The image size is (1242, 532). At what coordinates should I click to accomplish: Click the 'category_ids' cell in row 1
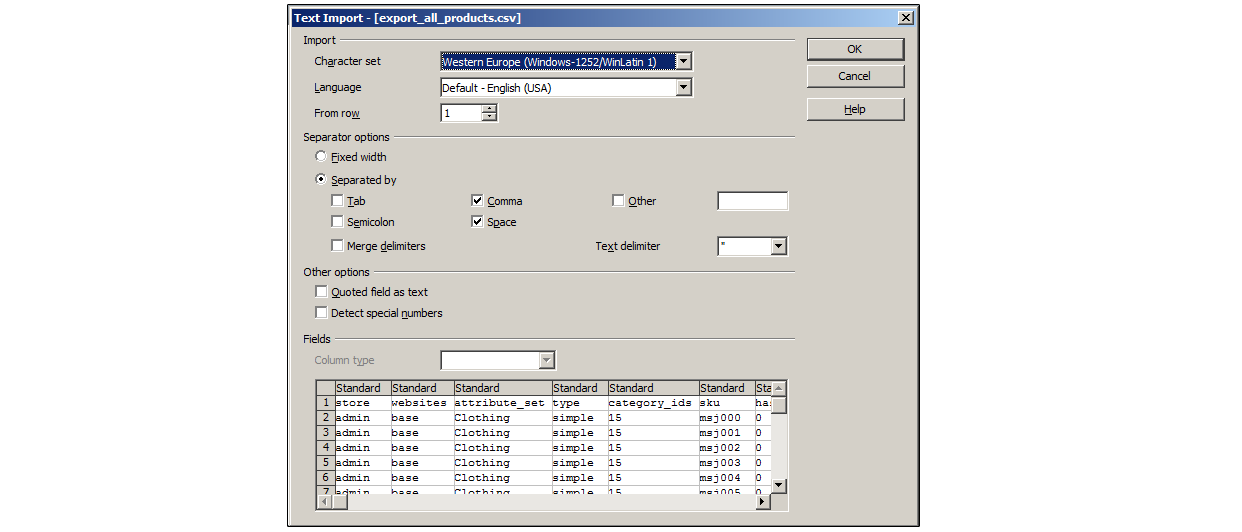coord(652,403)
